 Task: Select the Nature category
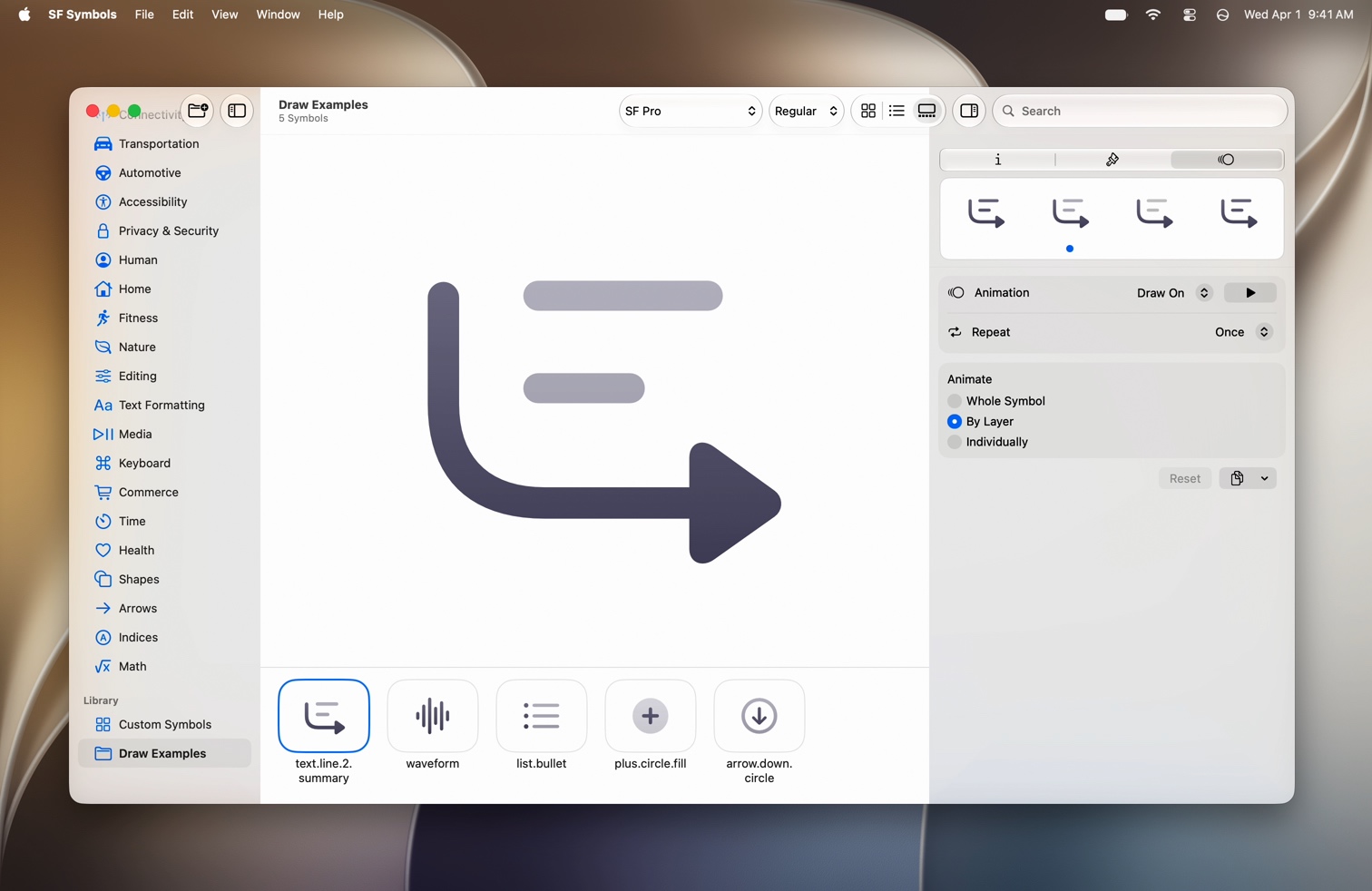pos(164,347)
